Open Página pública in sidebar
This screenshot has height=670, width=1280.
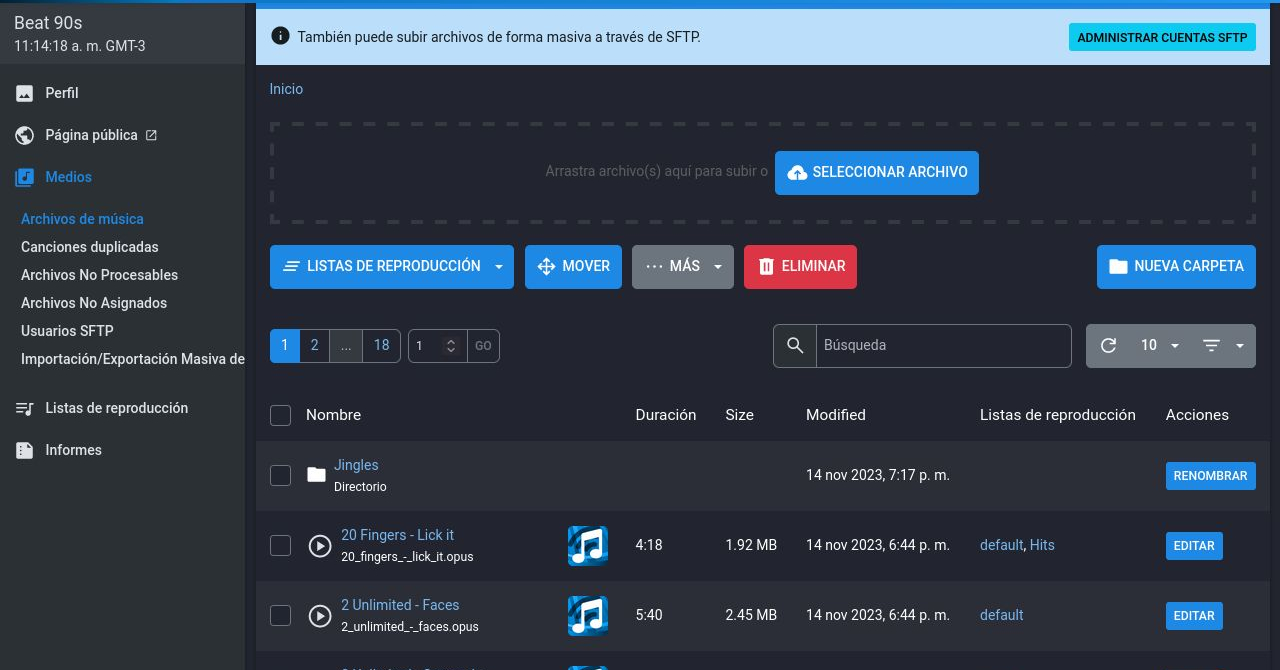coord(91,135)
